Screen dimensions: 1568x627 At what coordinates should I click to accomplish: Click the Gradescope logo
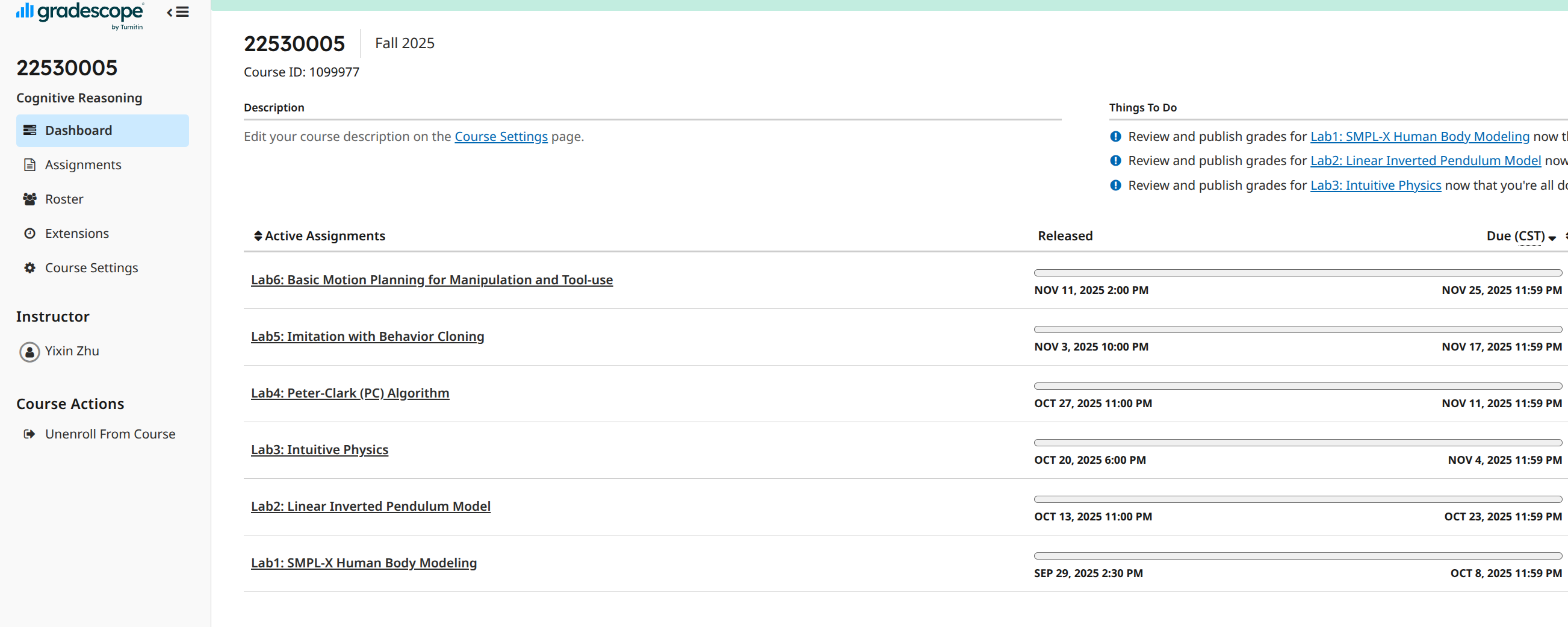pos(79,15)
